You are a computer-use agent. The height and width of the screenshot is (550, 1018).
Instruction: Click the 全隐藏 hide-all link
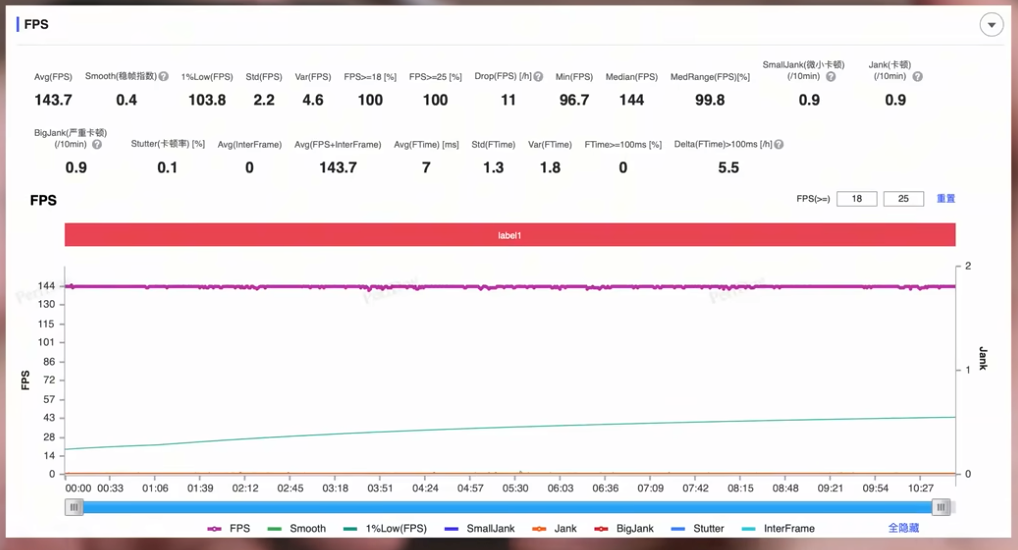(903, 528)
